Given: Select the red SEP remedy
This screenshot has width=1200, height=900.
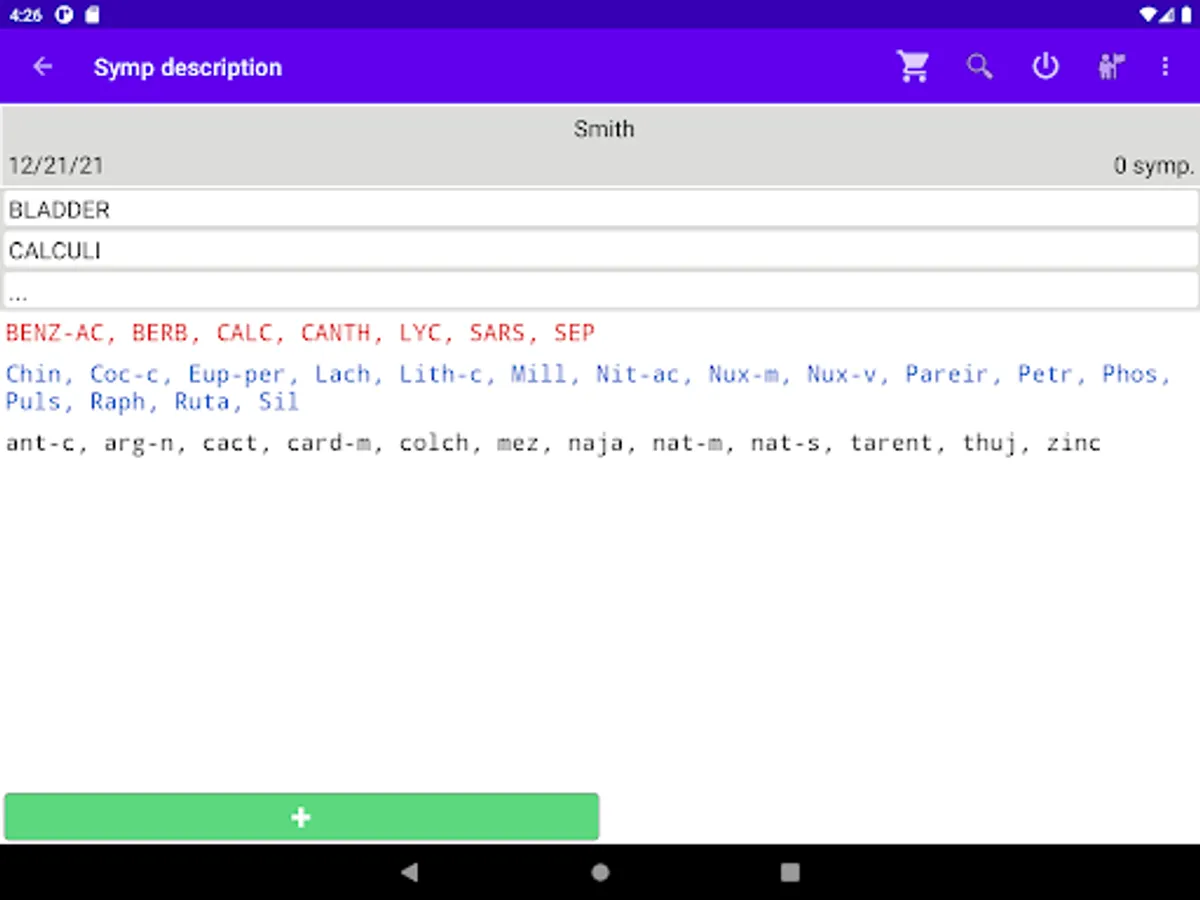Looking at the screenshot, I should 574,333.
